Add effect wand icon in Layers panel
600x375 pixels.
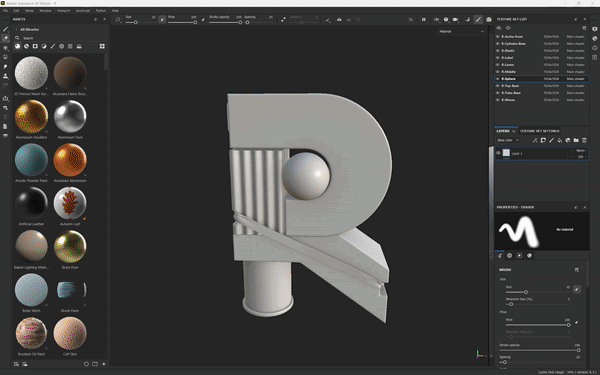[x=535, y=140]
